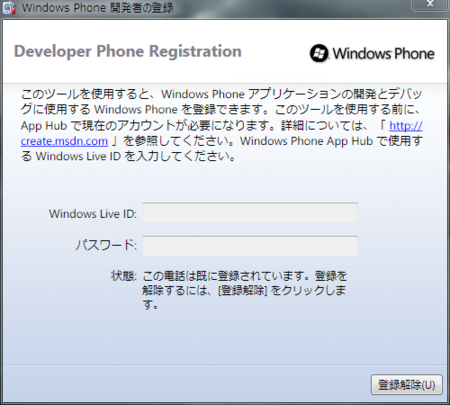The image size is (450, 405).
Task: Click the Developer Phone Registration heading
Action: click(x=128, y=52)
